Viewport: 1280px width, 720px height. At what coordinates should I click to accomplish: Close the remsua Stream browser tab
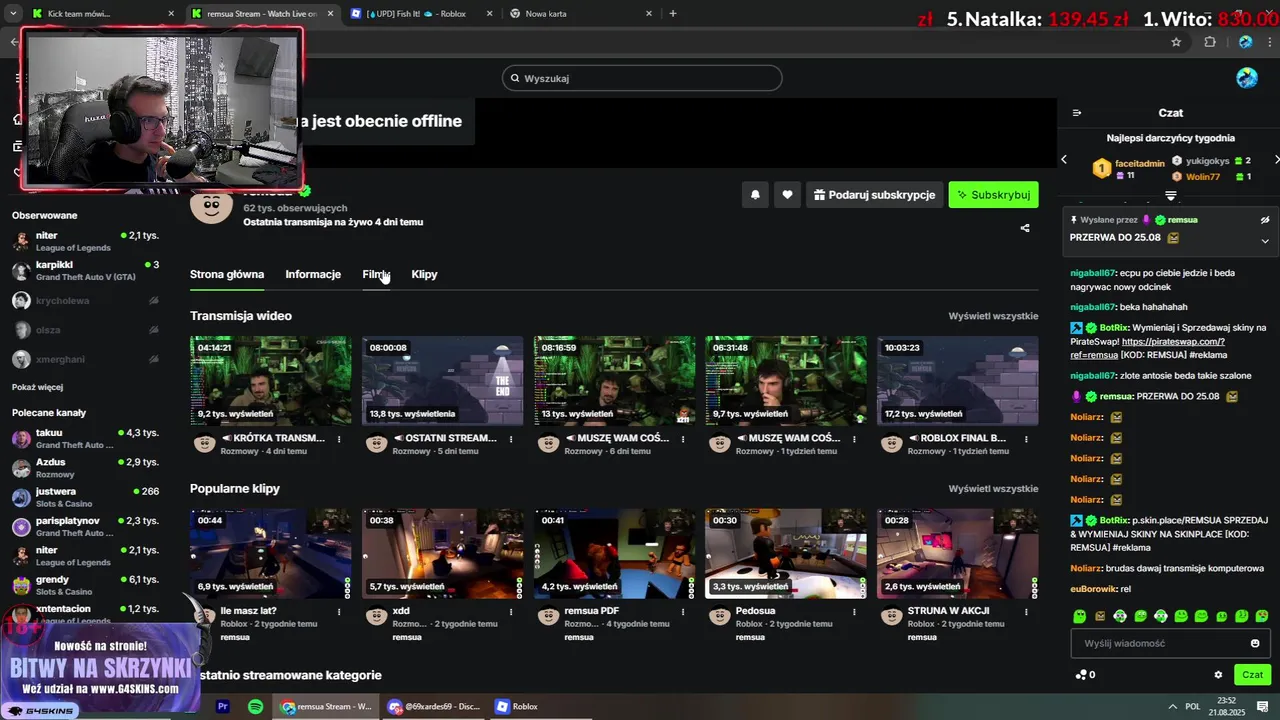(330, 14)
